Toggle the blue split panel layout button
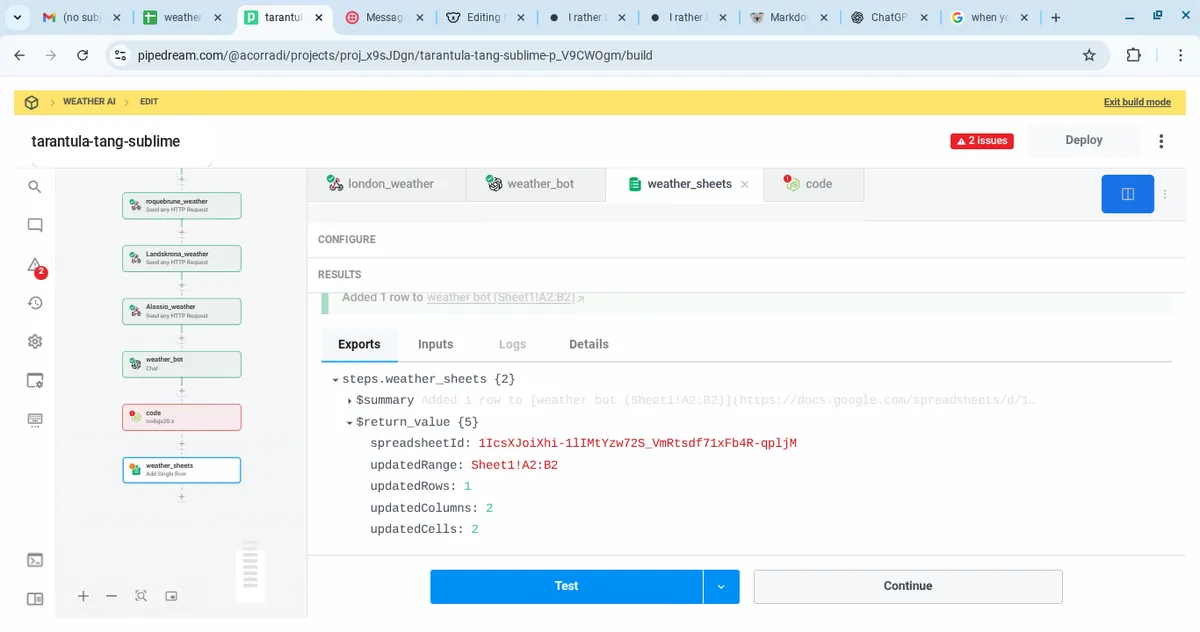 pos(1127,194)
